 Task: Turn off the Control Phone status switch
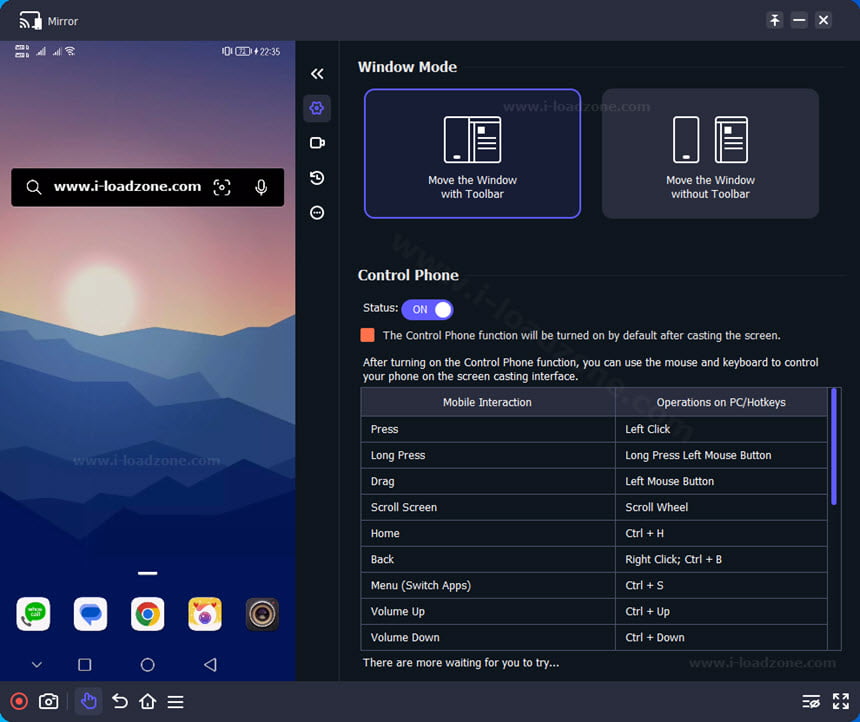pyautogui.click(x=427, y=309)
